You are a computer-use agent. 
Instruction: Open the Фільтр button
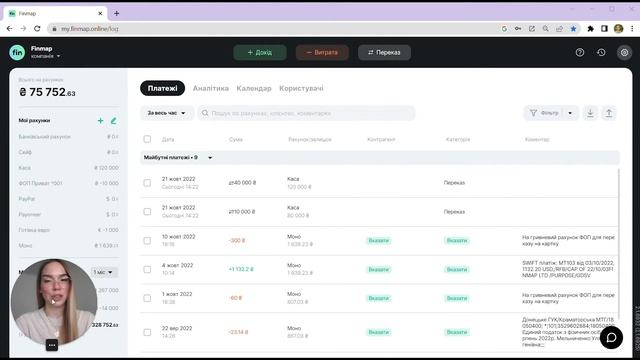(x=544, y=113)
